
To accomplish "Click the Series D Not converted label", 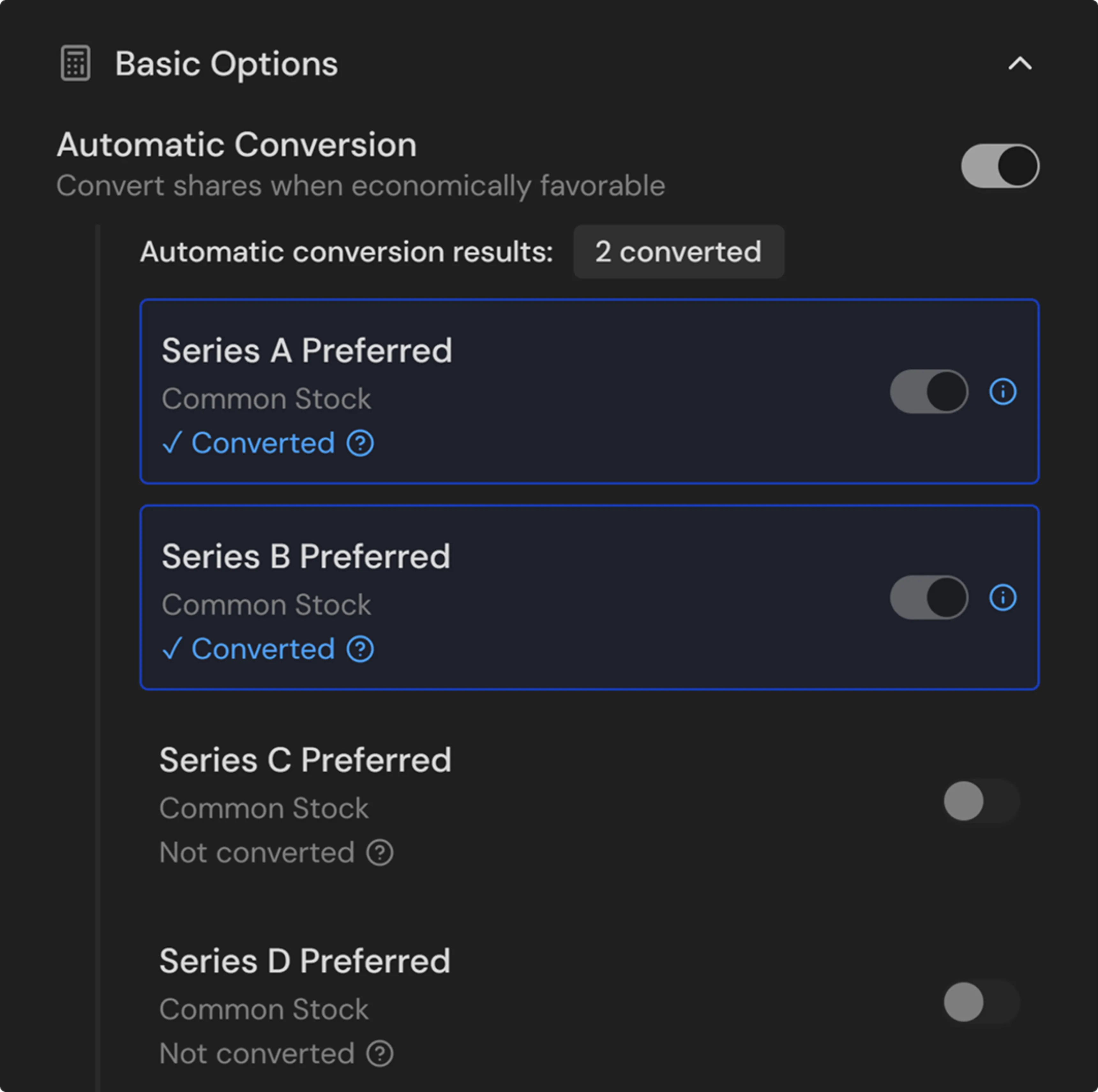I will click(x=257, y=1053).
